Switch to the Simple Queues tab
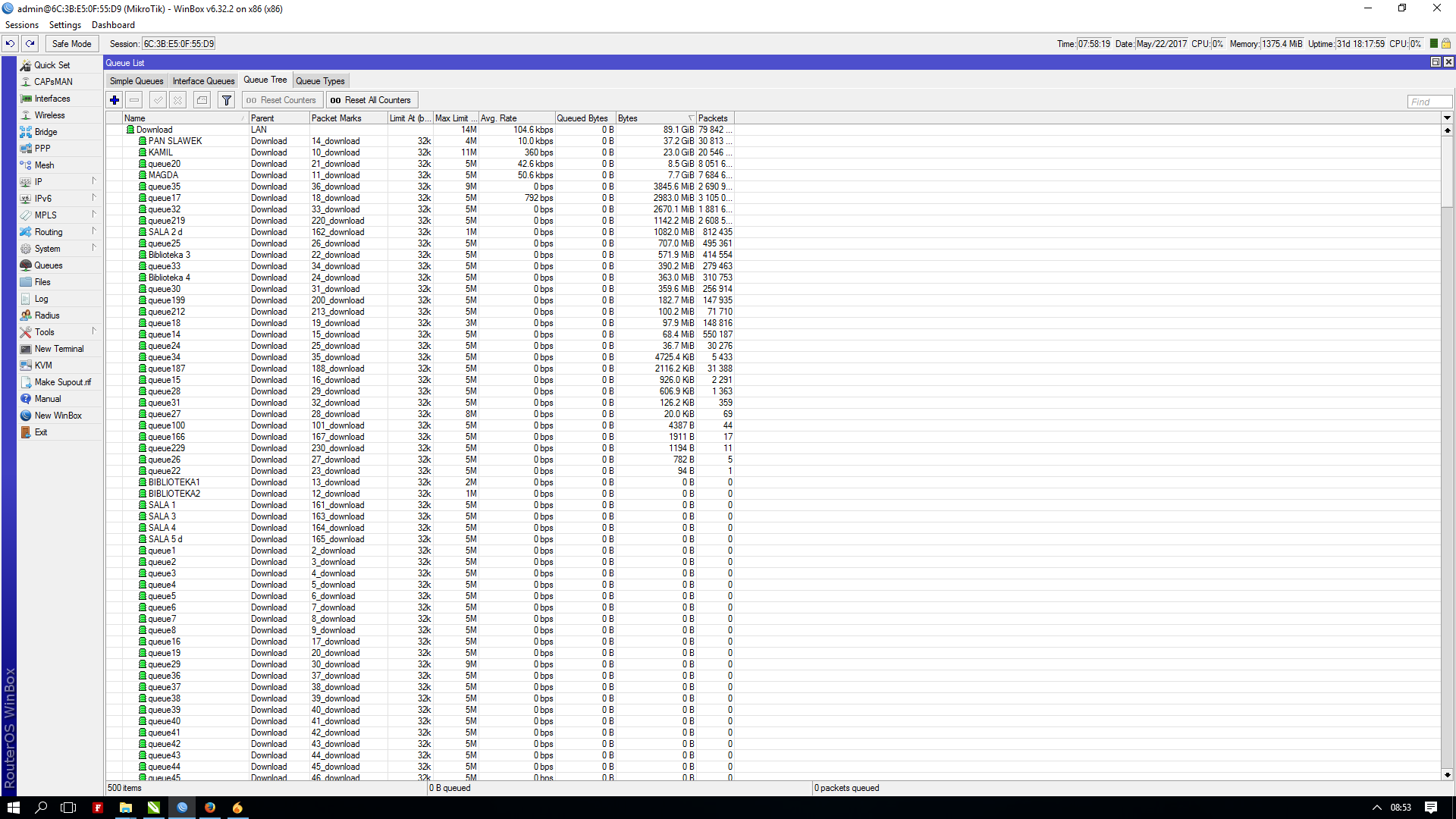This screenshot has height=819, width=1456. coord(136,81)
